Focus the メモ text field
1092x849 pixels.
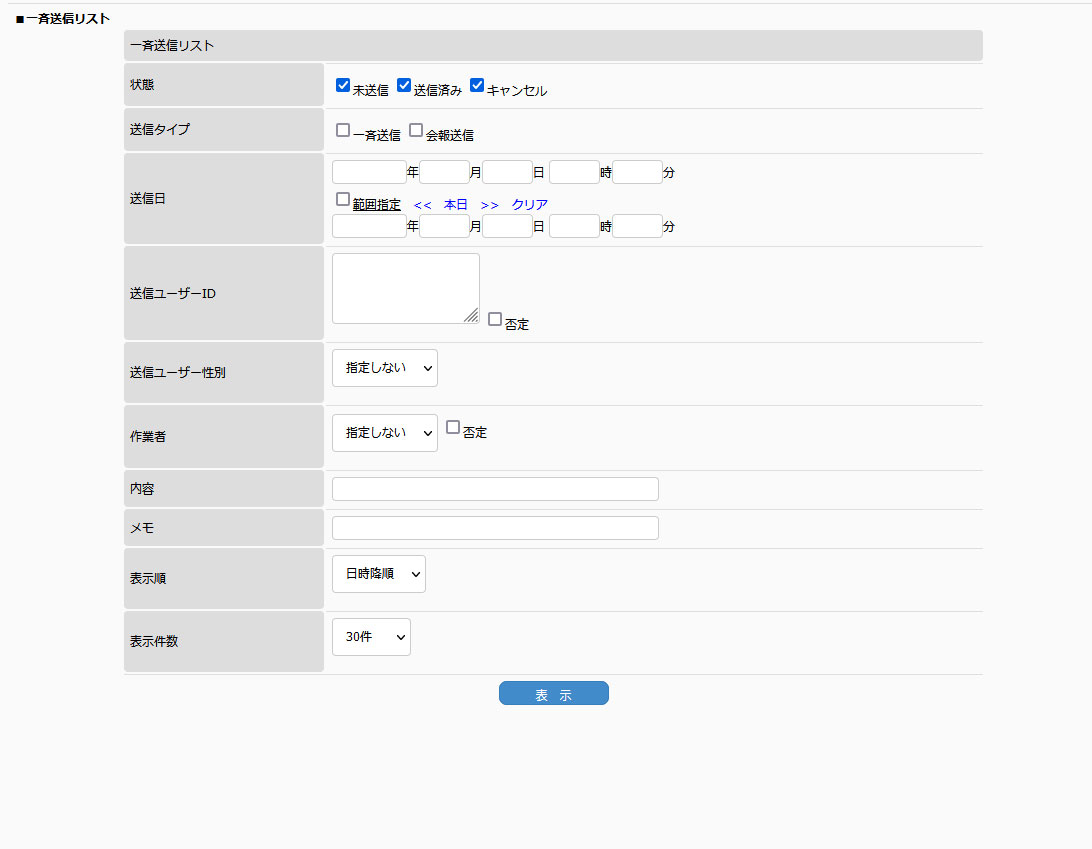click(x=495, y=528)
